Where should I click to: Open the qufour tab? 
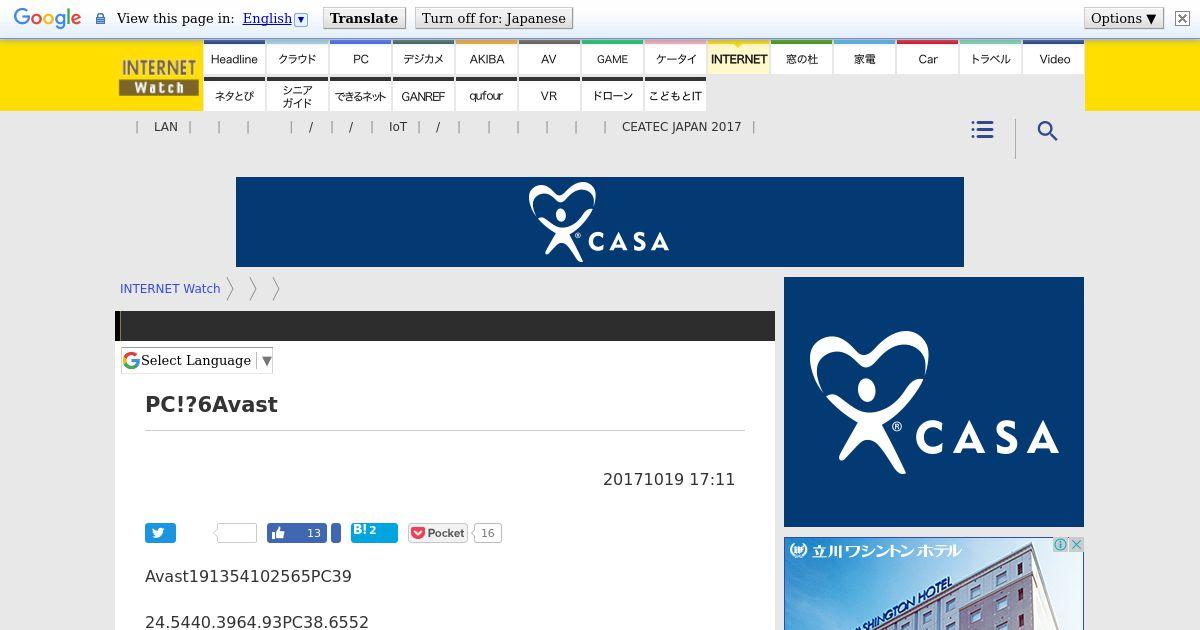(486, 94)
